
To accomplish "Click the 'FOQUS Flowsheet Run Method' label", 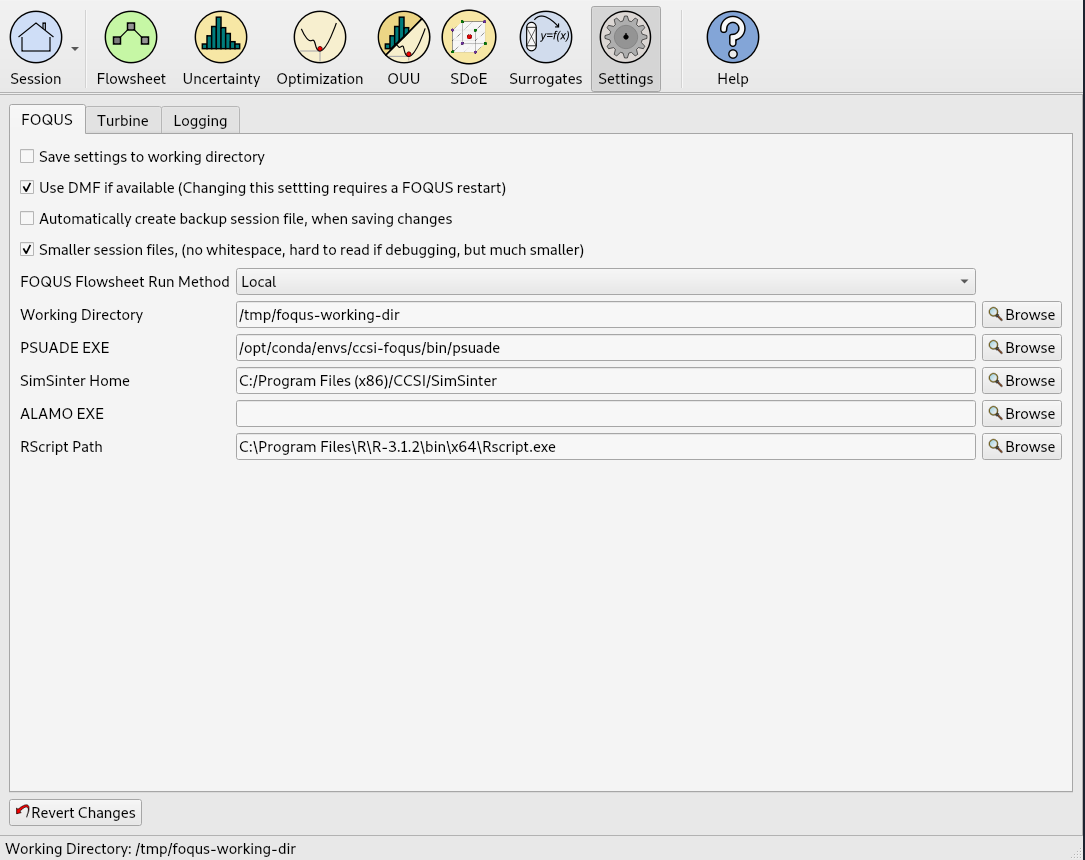I will tap(125, 282).
